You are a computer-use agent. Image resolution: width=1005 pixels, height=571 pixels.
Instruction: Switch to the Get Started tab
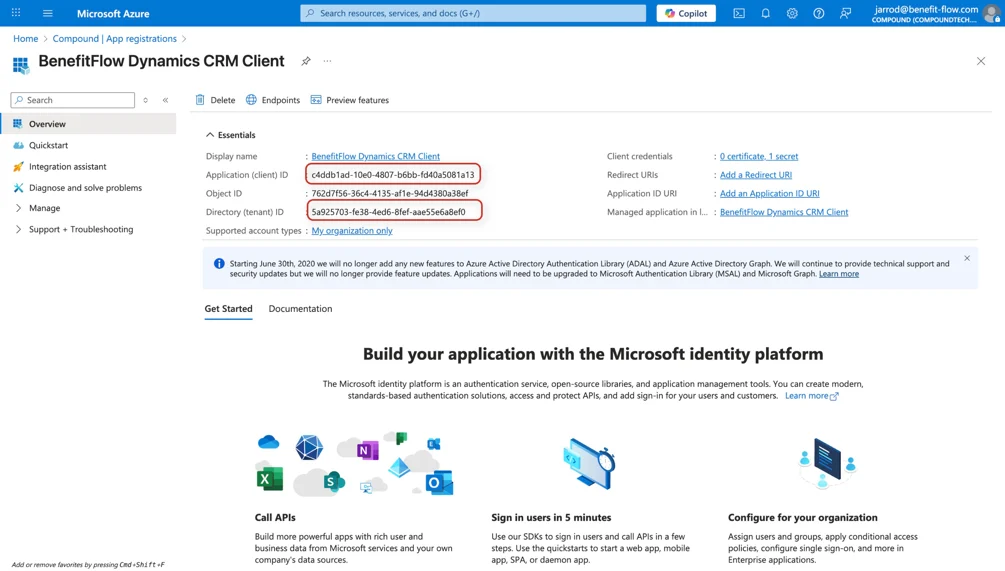click(x=228, y=308)
